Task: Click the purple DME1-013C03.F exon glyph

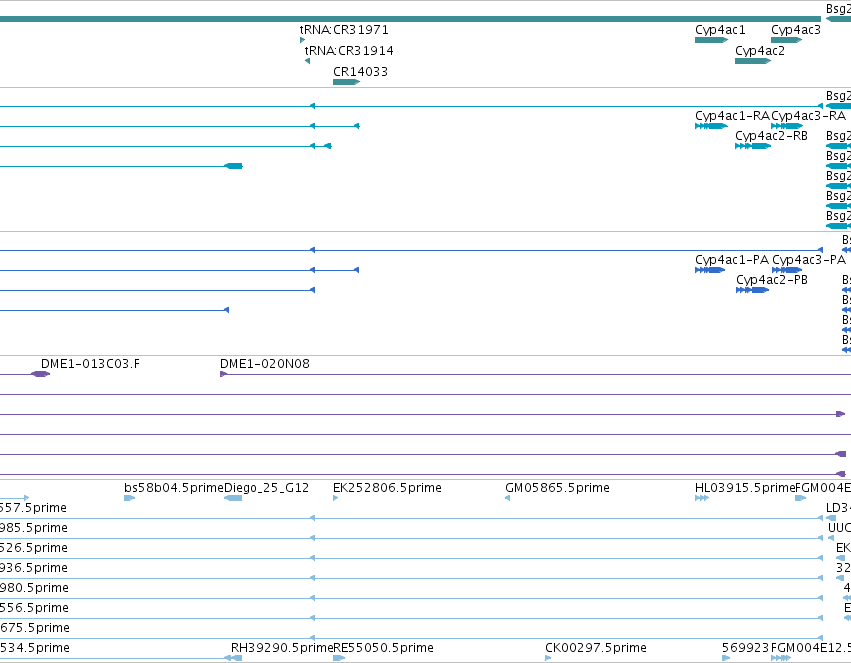Action: (40, 374)
